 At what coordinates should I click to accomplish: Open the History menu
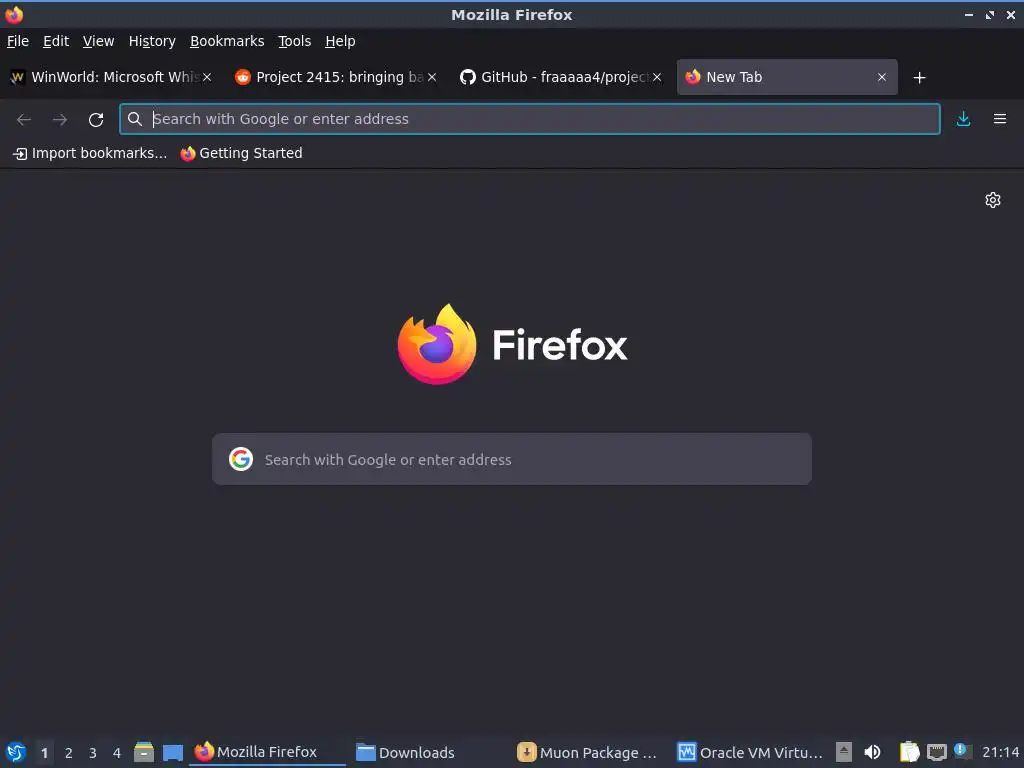point(152,41)
